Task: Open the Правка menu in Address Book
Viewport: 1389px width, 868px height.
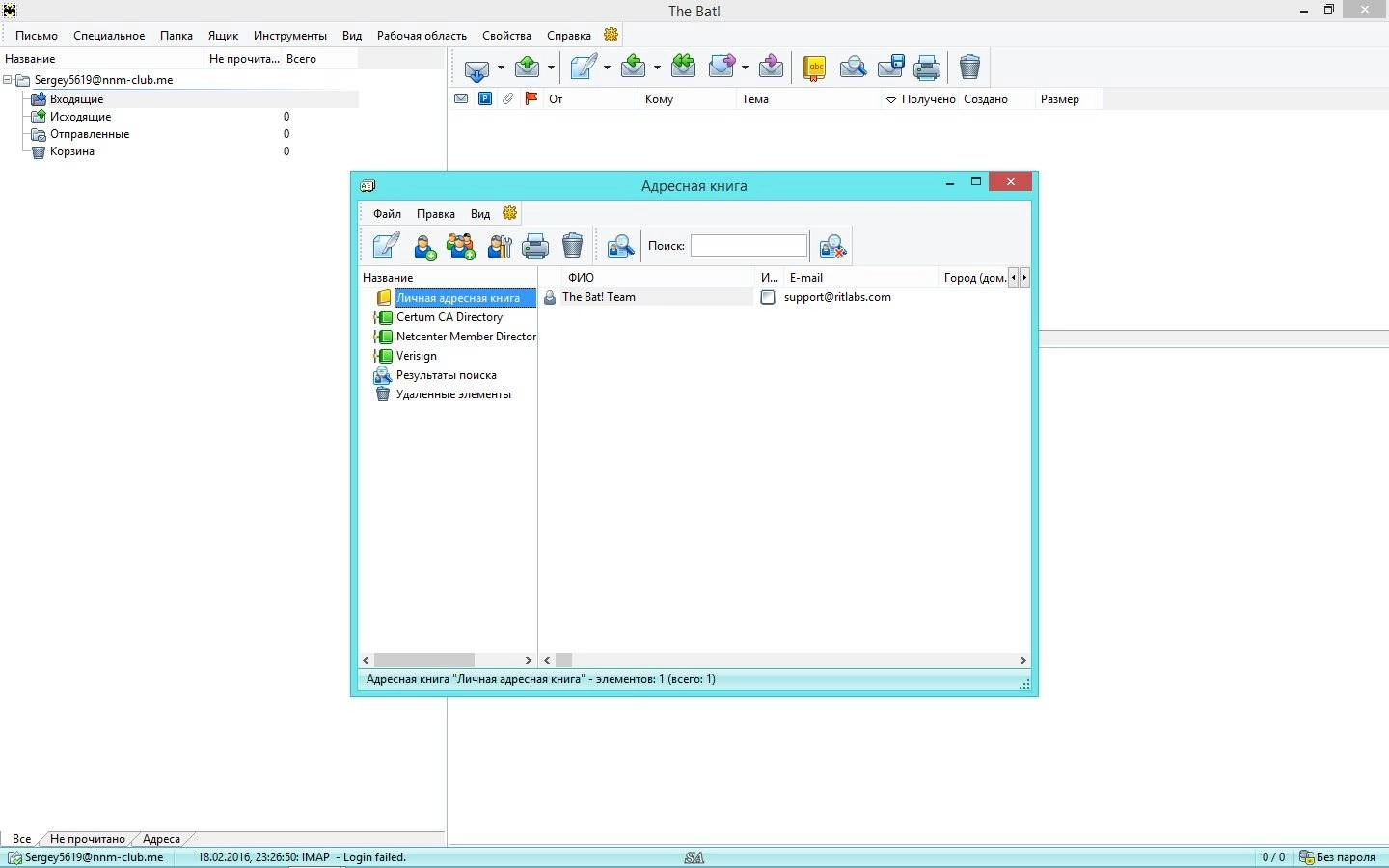Action: [436, 214]
